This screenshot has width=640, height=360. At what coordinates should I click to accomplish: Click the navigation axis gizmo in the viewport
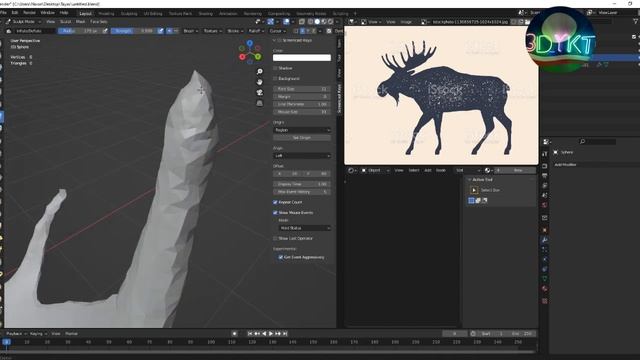tap(250, 52)
